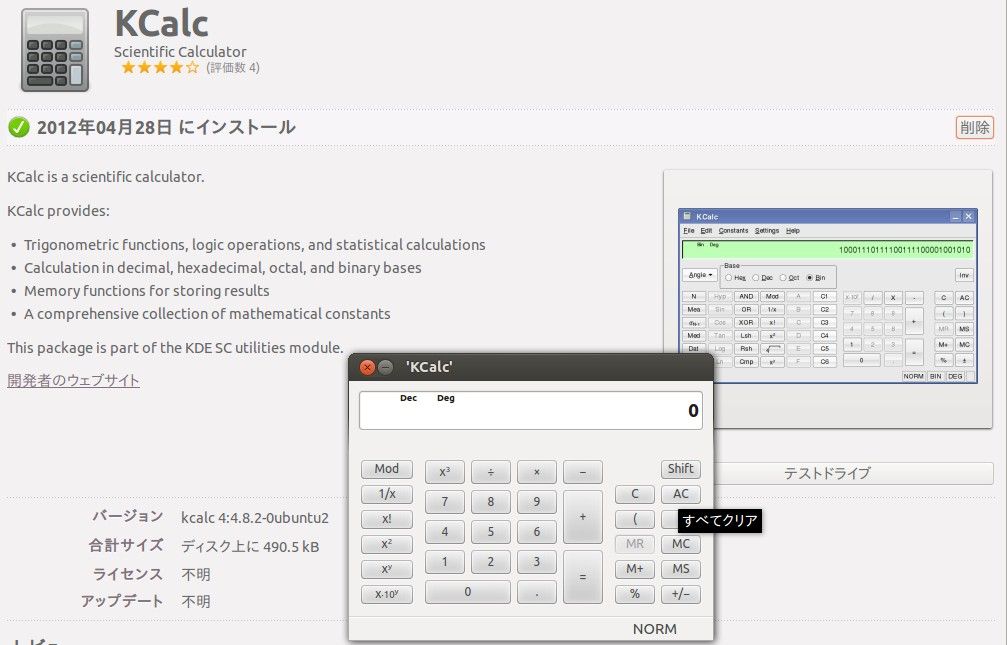The width and height of the screenshot is (1007, 645).
Task: Click the plus + key
Action: point(582,517)
